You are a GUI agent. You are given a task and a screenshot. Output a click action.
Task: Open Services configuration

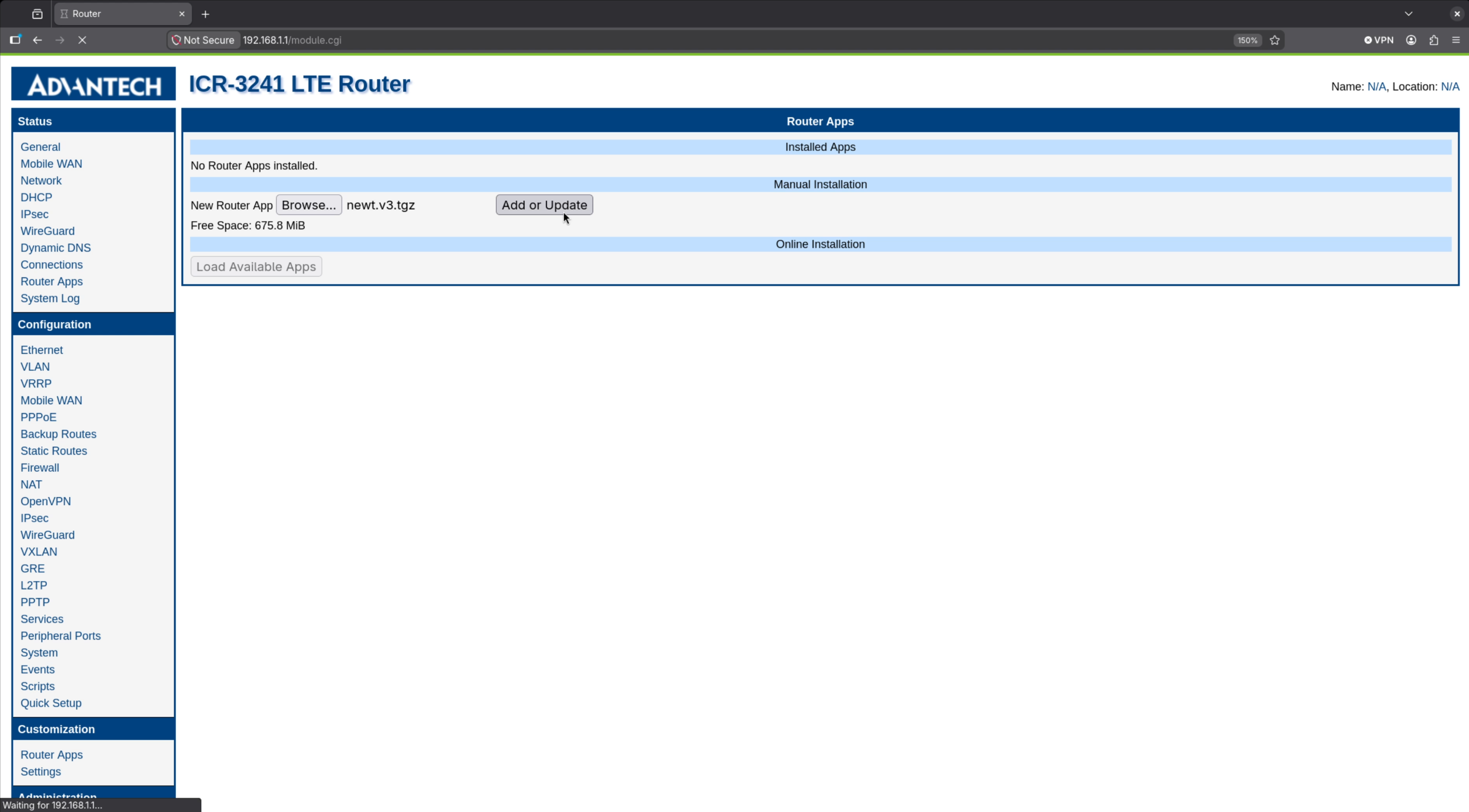click(42, 618)
